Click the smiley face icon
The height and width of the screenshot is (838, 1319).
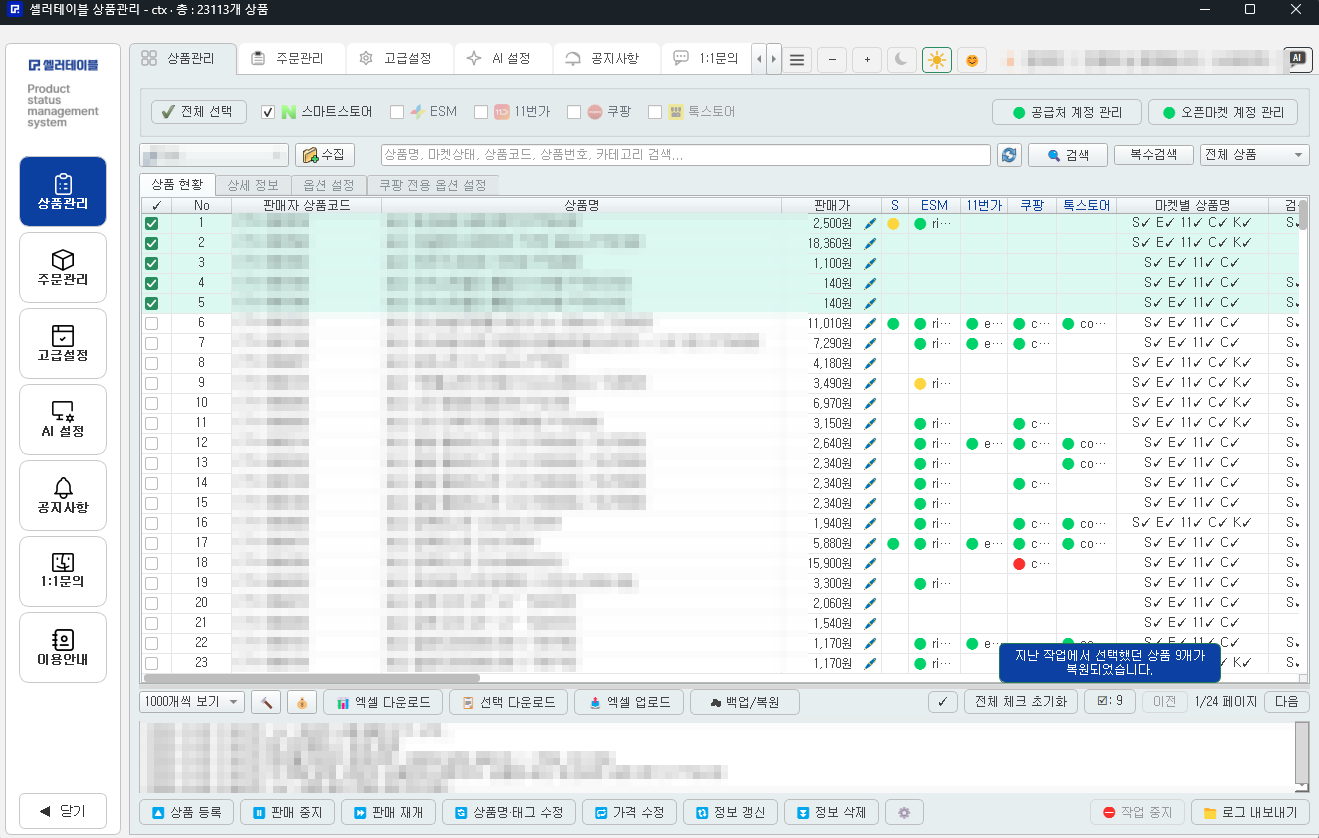click(971, 60)
